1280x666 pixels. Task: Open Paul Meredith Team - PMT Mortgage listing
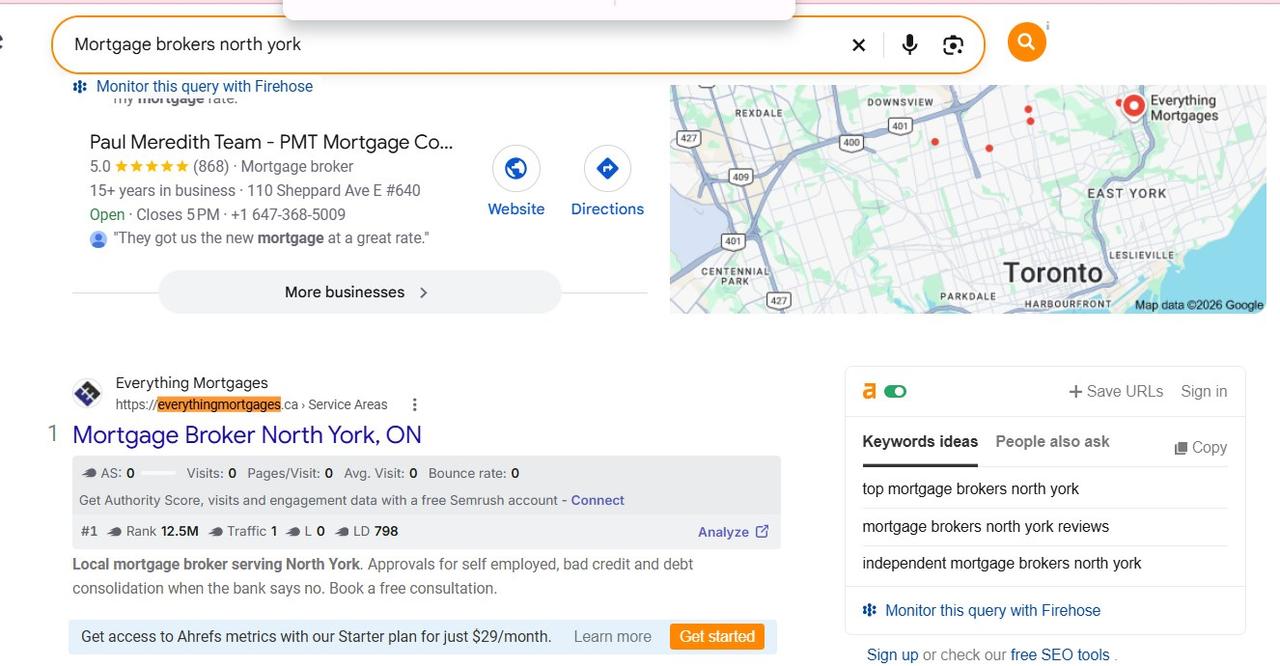271,142
